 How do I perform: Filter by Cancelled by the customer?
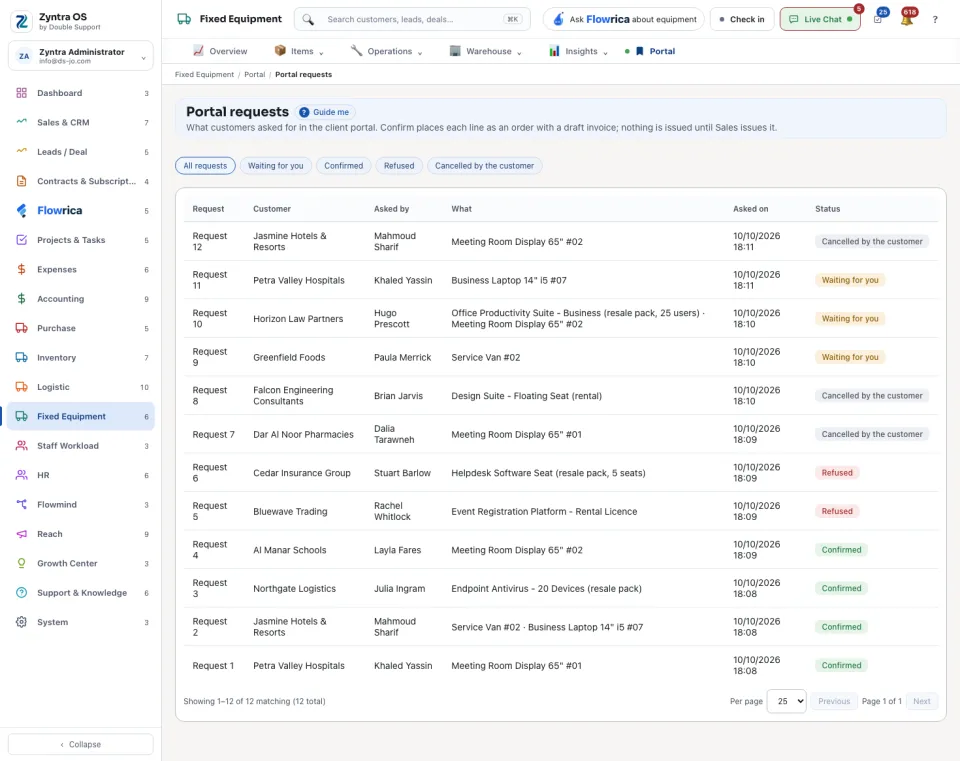point(484,166)
